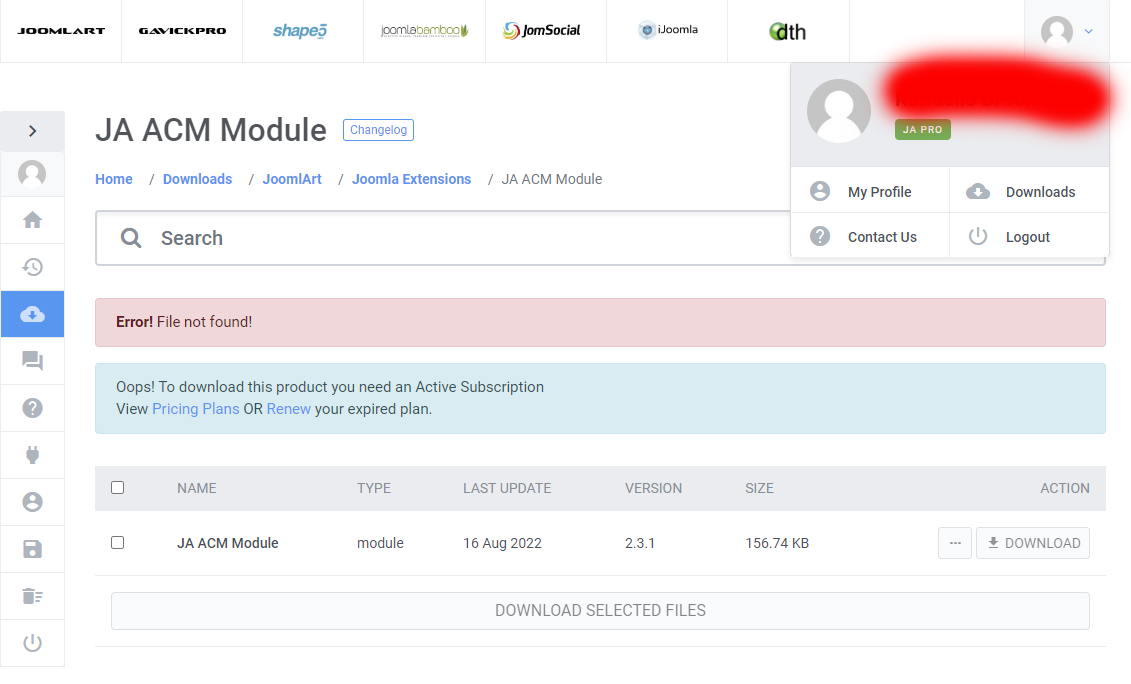Select the cloud Downloads icon in the sidebar
1131x684 pixels.
[32, 313]
